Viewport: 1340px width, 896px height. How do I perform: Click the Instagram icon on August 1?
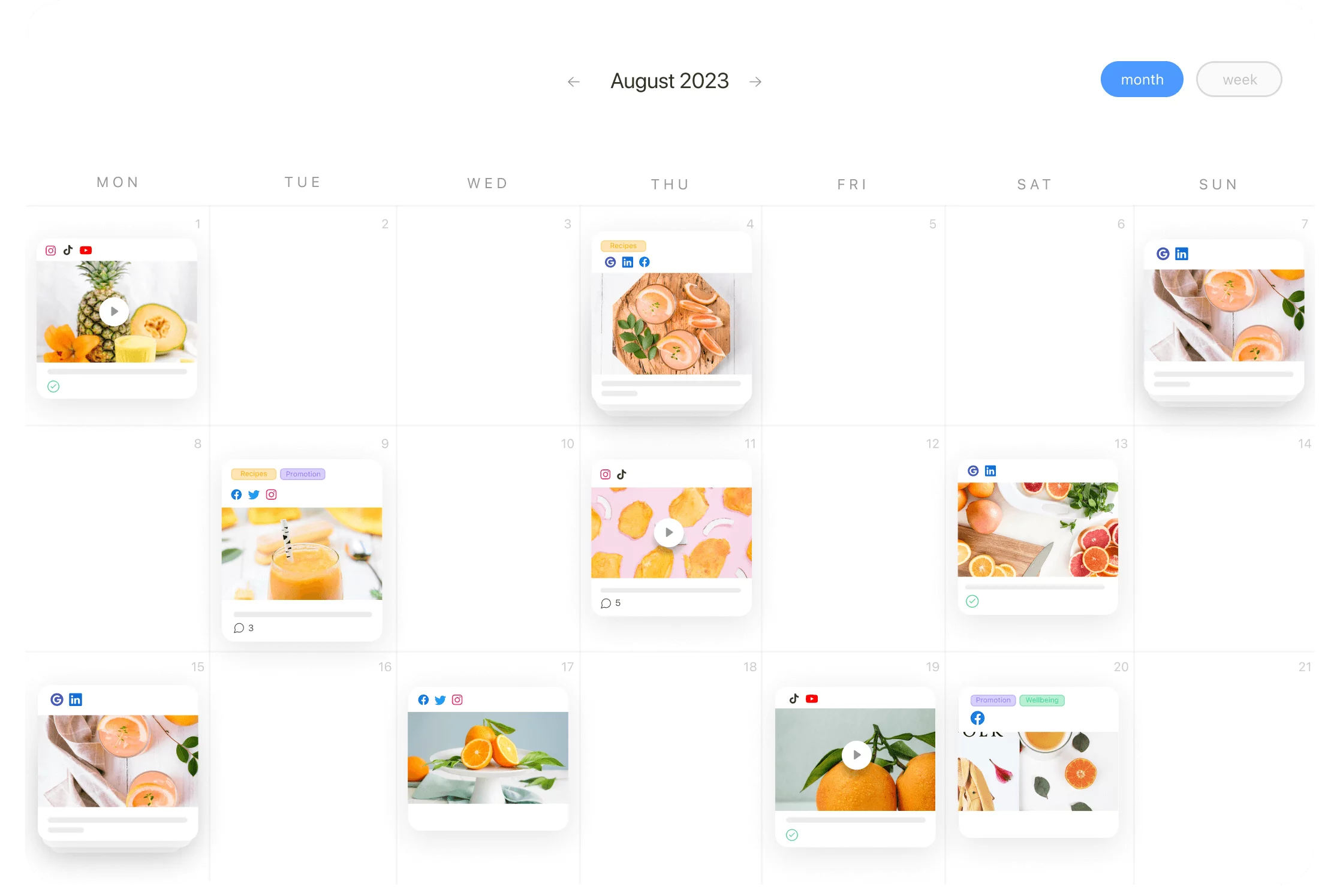click(50, 250)
